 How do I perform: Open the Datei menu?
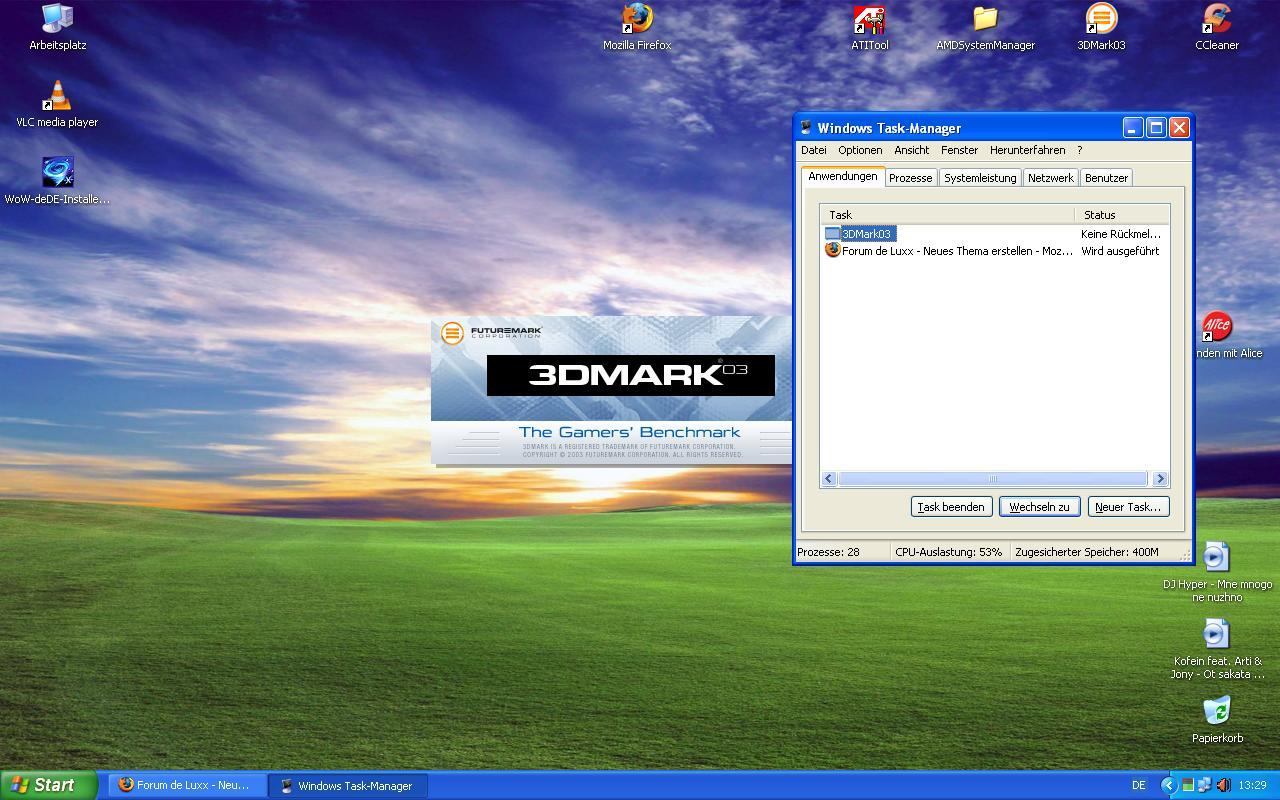813,150
